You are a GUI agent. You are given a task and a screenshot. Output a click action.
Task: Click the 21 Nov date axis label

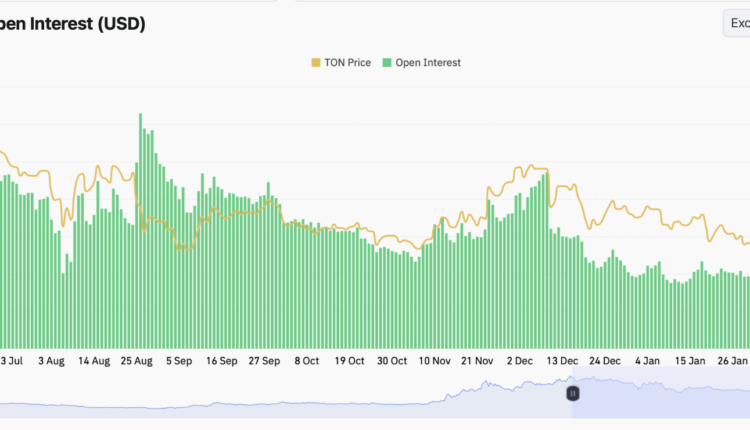click(477, 360)
